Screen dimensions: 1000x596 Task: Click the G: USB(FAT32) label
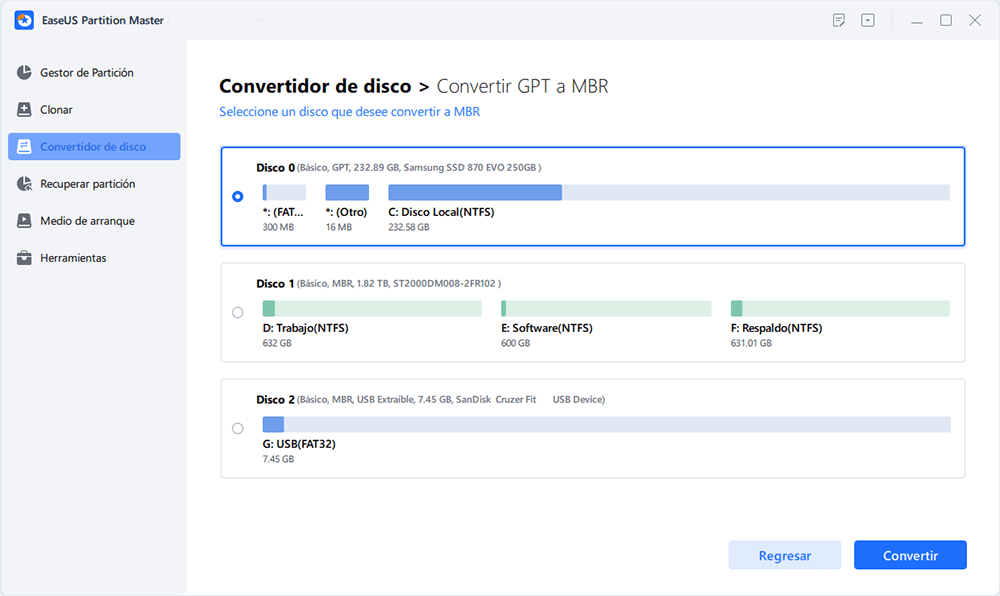299,444
